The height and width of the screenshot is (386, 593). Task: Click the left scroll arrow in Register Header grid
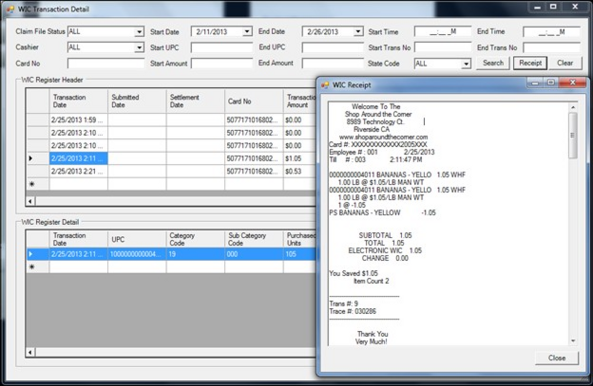(x=30, y=201)
